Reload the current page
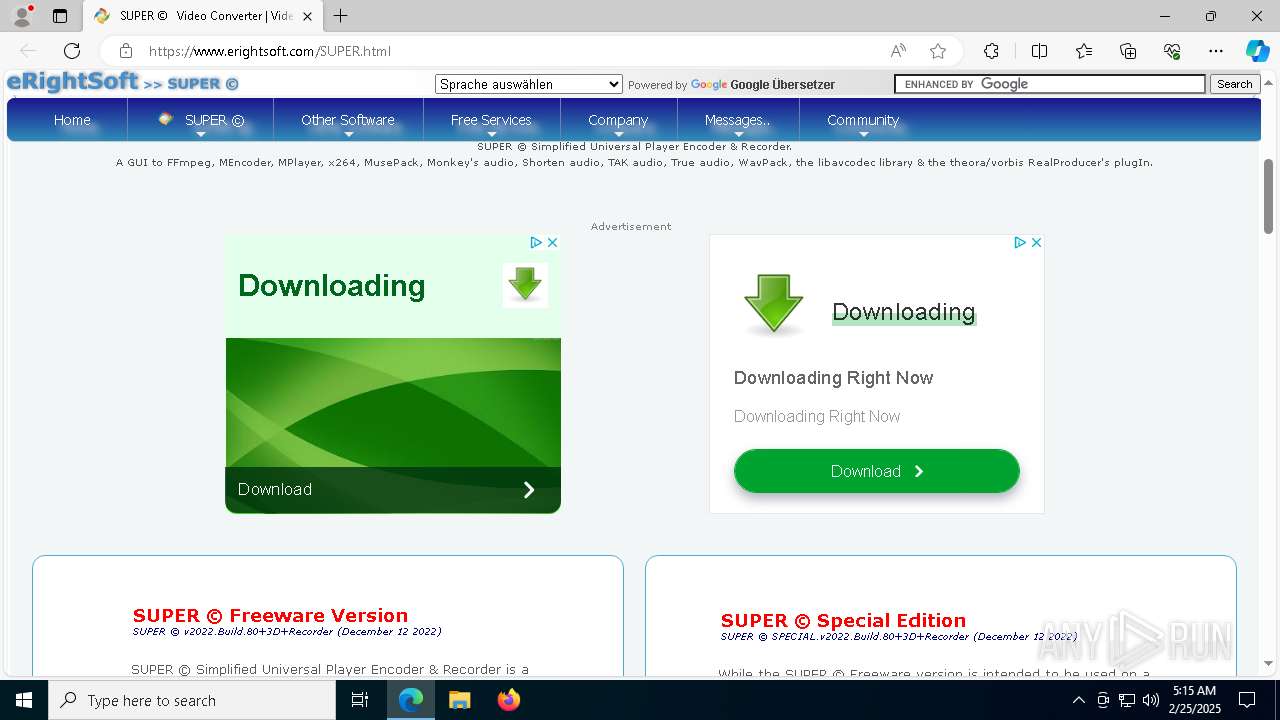 (x=72, y=51)
